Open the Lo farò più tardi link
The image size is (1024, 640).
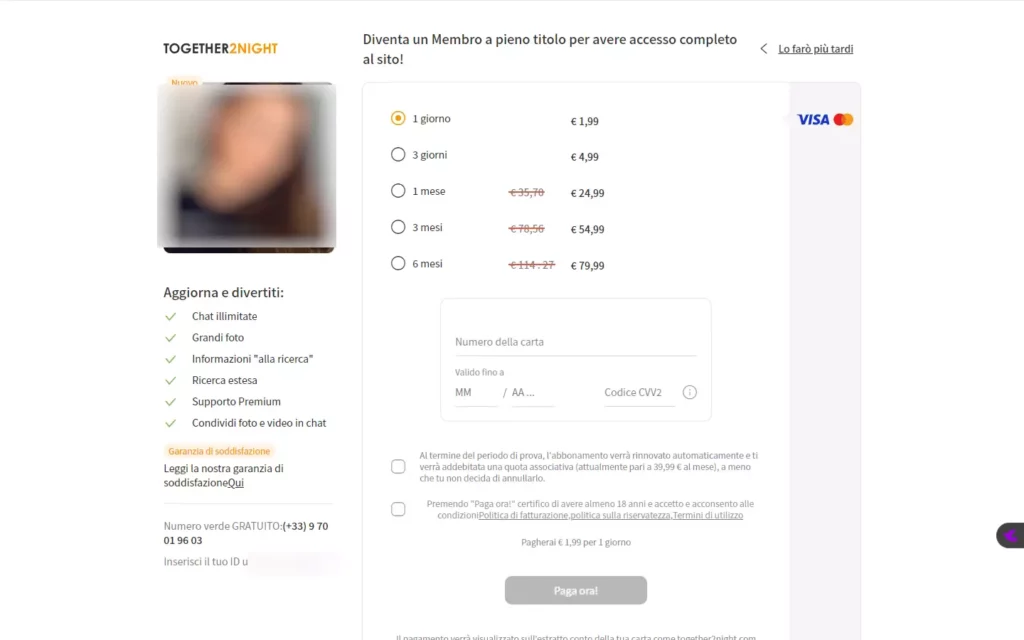point(815,49)
